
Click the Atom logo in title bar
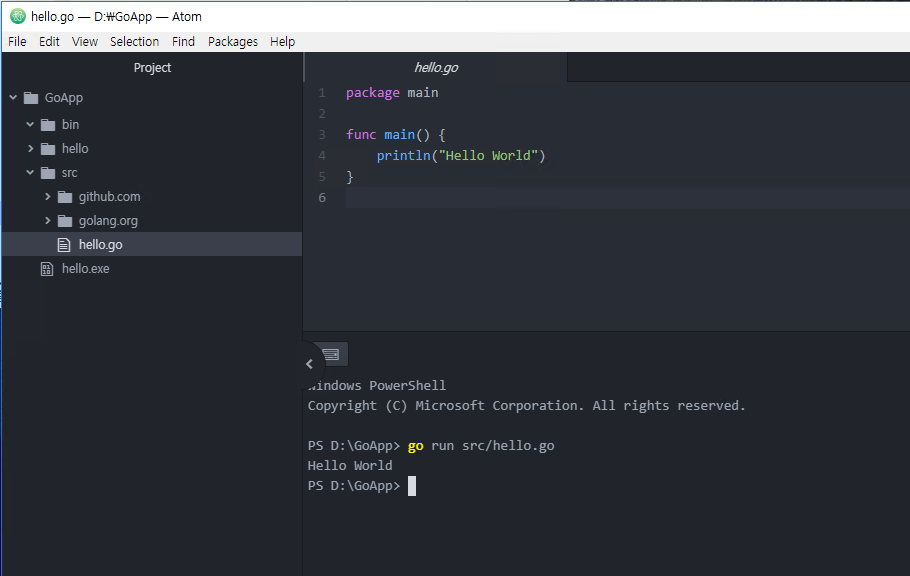[x=18, y=16]
